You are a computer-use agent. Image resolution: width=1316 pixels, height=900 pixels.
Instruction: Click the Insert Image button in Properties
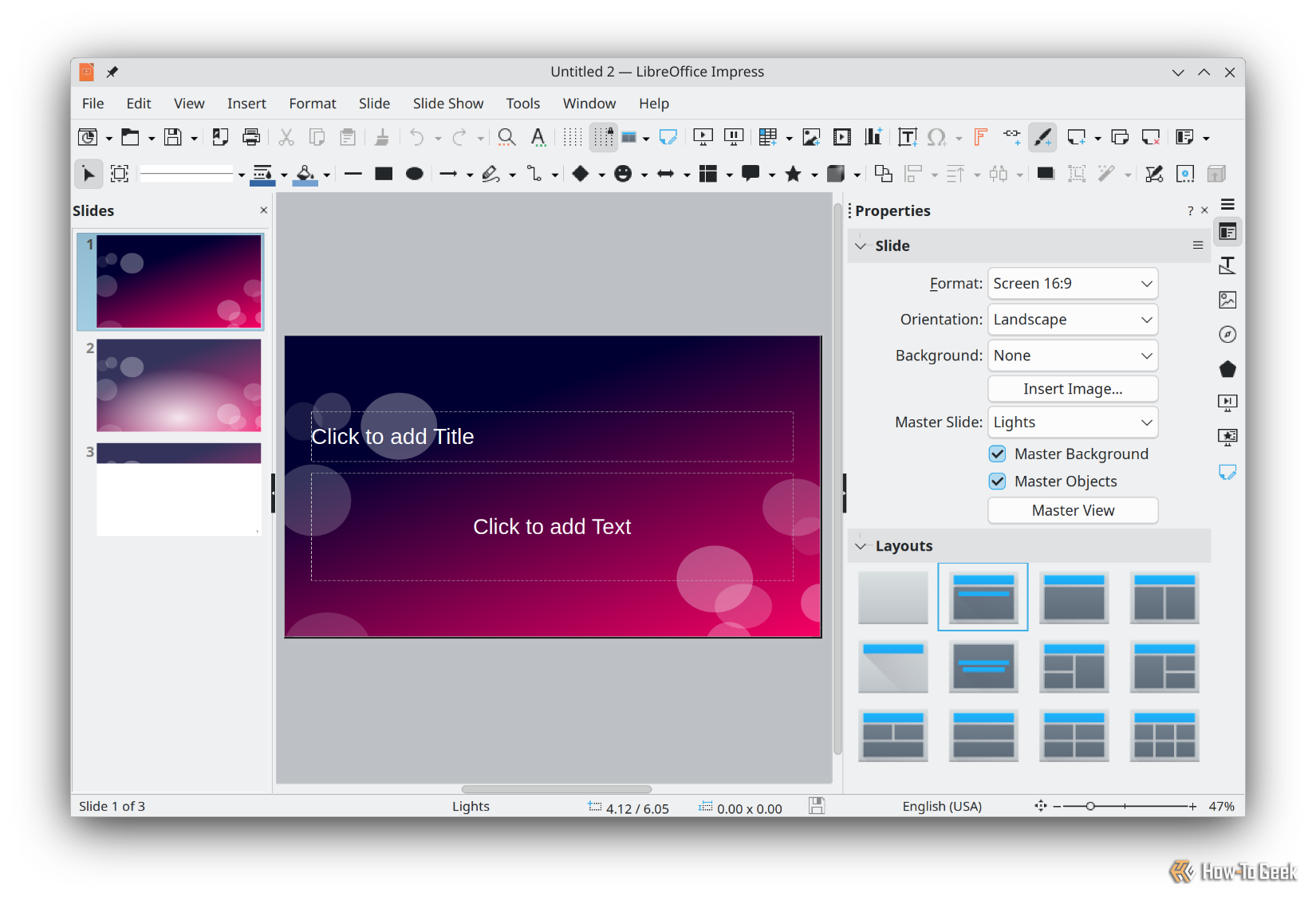click(x=1072, y=388)
